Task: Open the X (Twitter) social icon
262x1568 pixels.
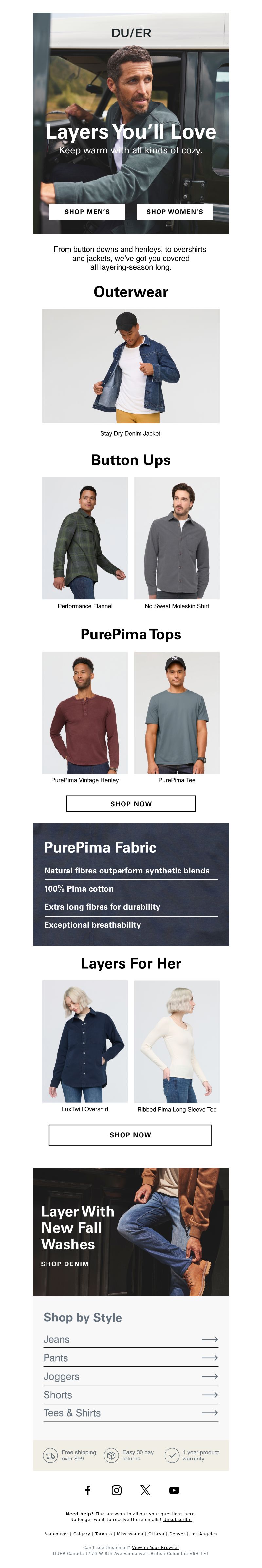Action: pyautogui.click(x=145, y=1489)
